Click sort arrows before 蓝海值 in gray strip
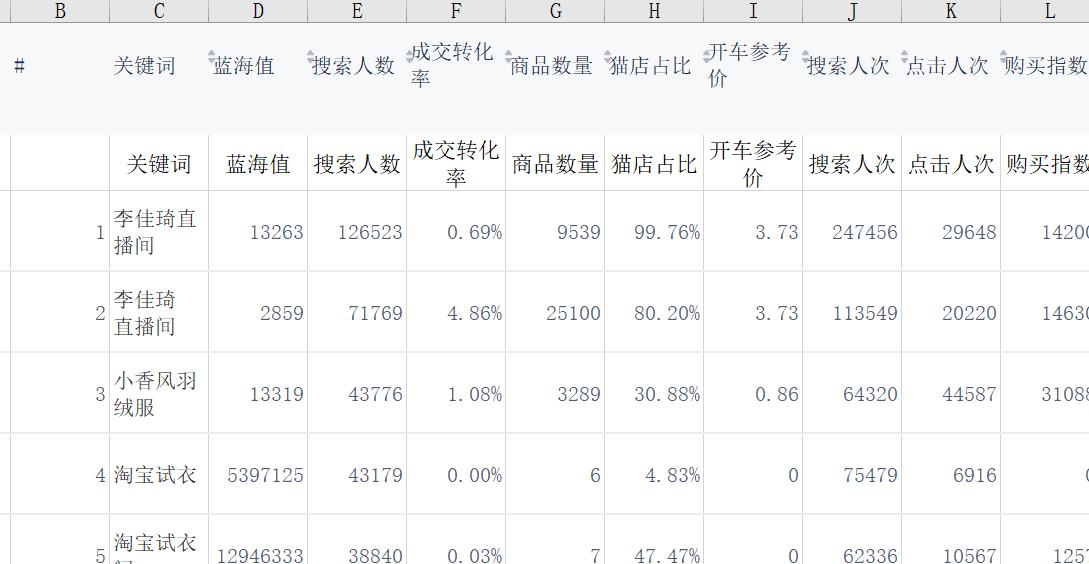The image size is (1089, 564). coord(209,56)
